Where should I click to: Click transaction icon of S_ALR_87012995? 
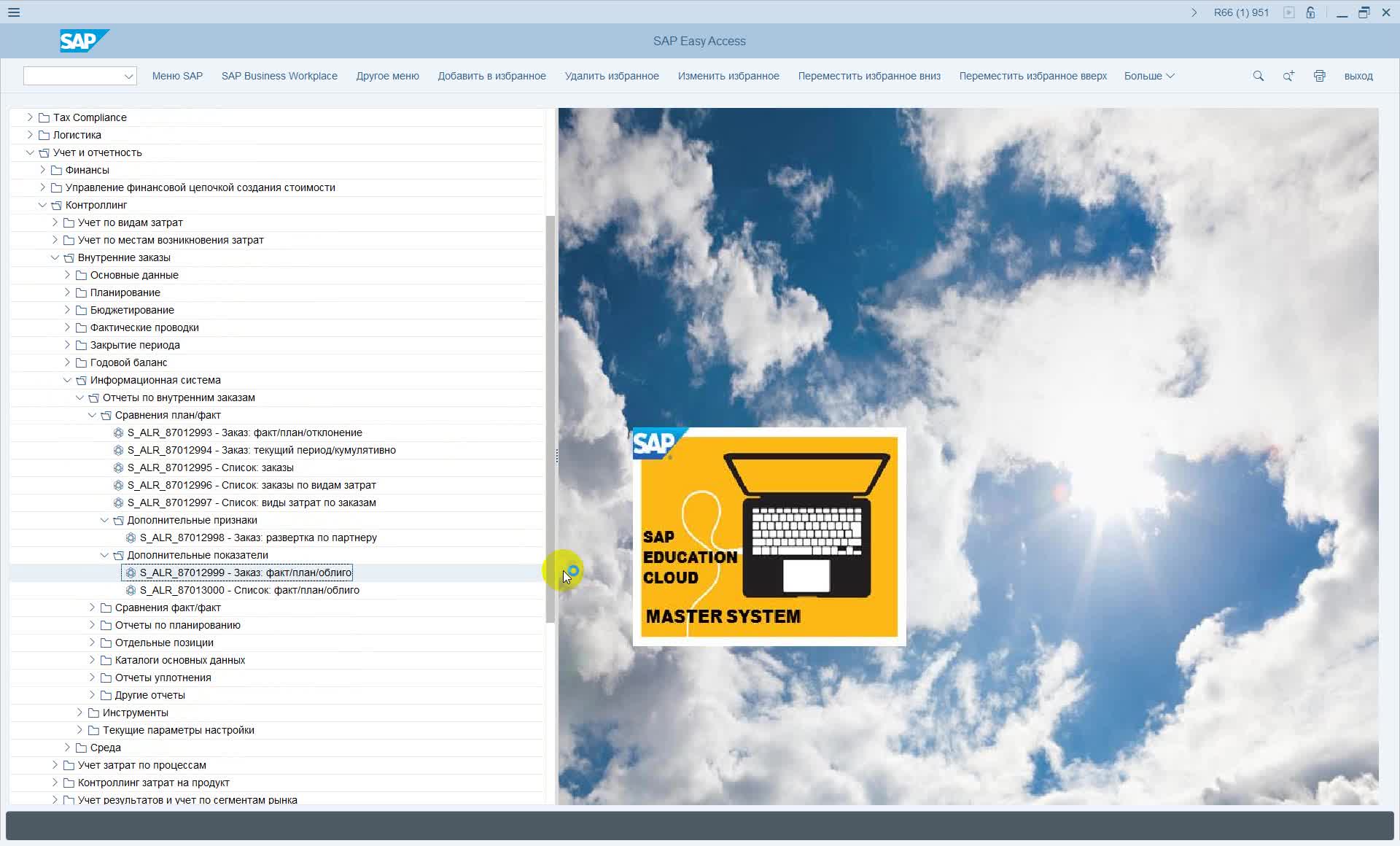pos(118,467)
